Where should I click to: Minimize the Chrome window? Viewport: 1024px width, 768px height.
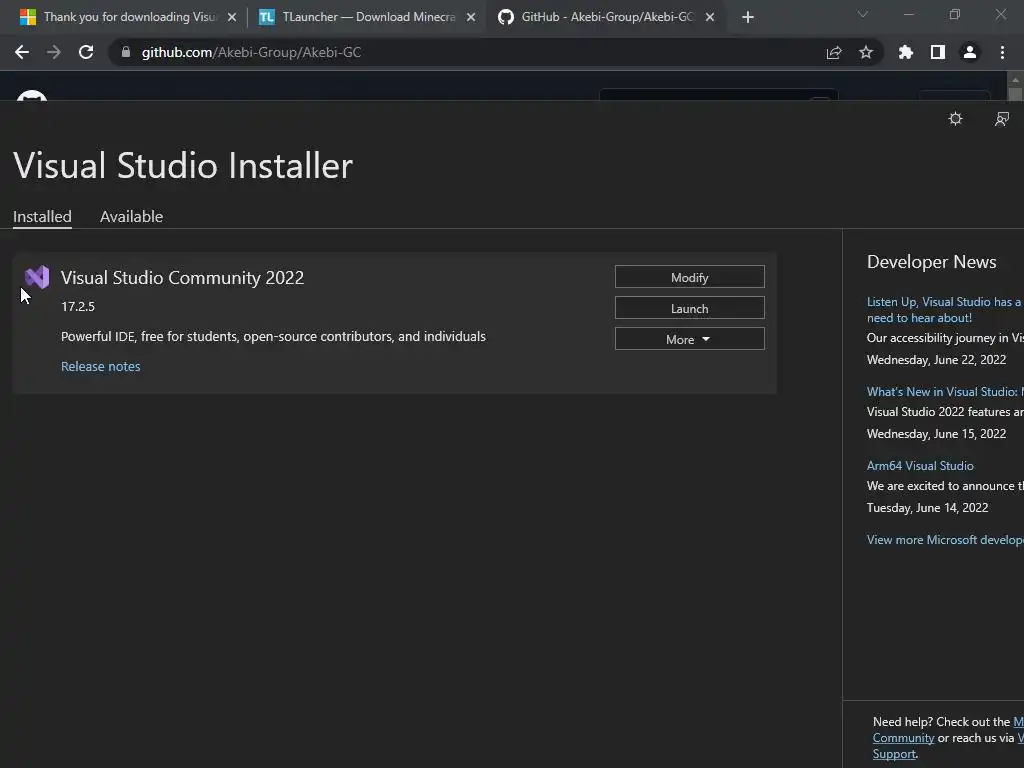pyautogui.click(x=908, y=14)
